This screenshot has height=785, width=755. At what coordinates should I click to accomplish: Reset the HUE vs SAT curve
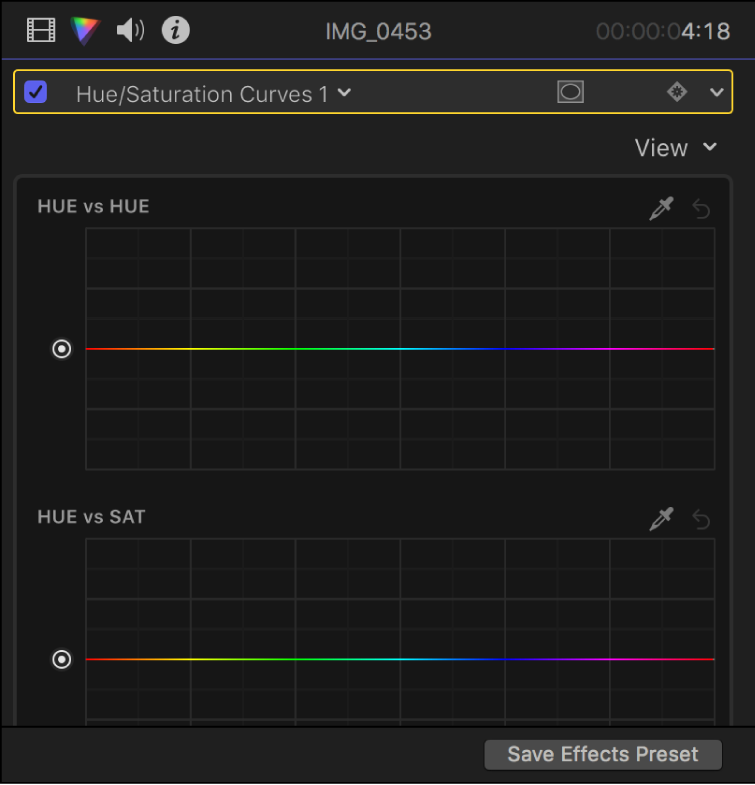coord(701,519)
